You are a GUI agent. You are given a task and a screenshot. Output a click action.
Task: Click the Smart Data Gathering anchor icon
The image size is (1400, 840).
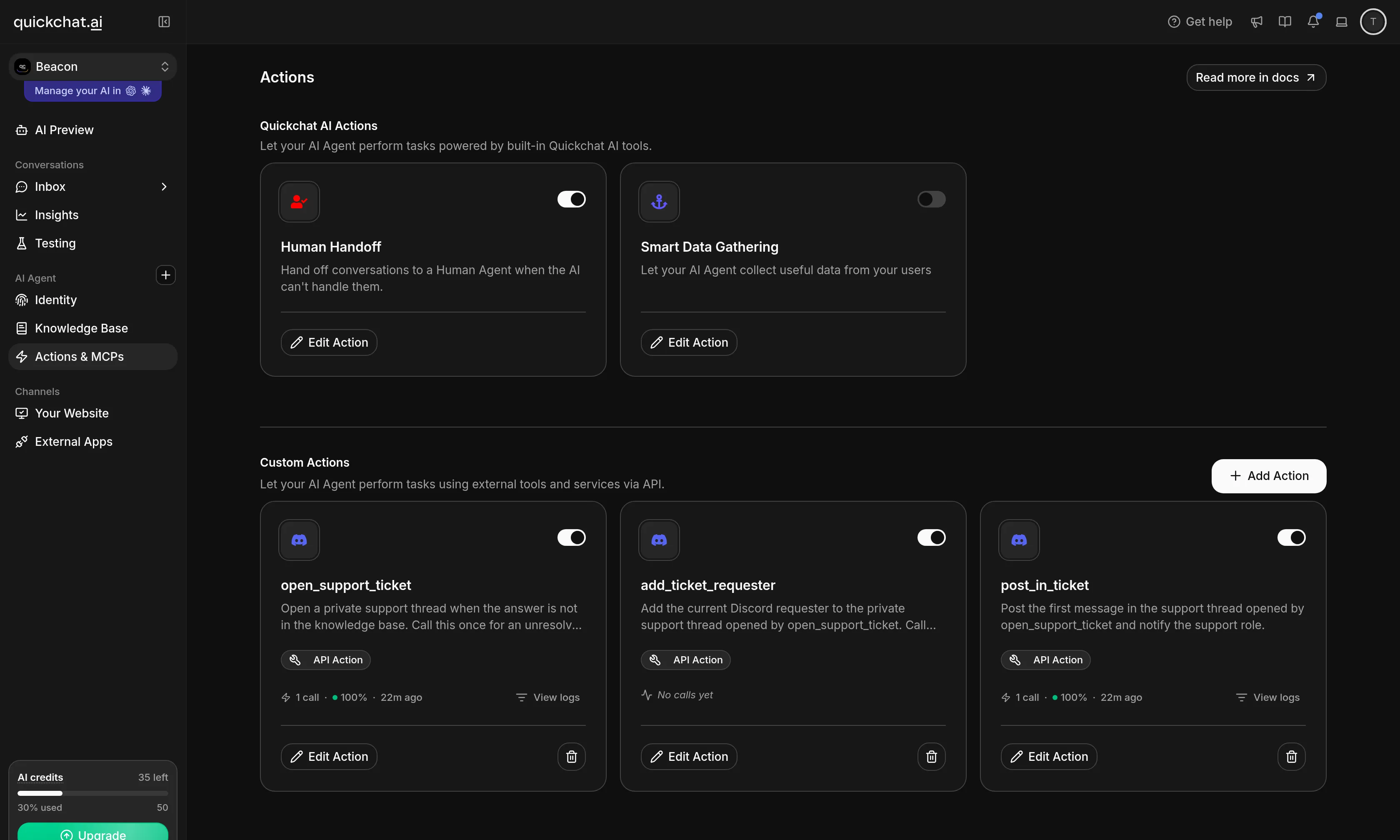coord(659,202)
